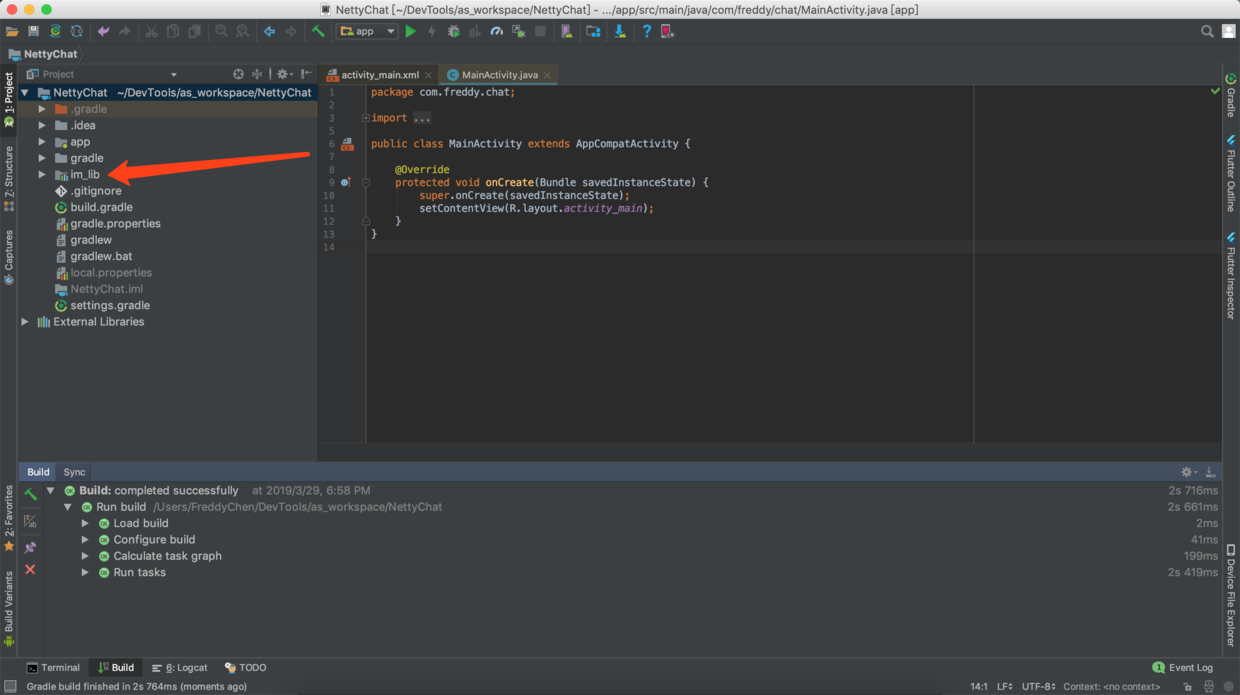Open Search Everywhere magnifier

[1206, 31]
